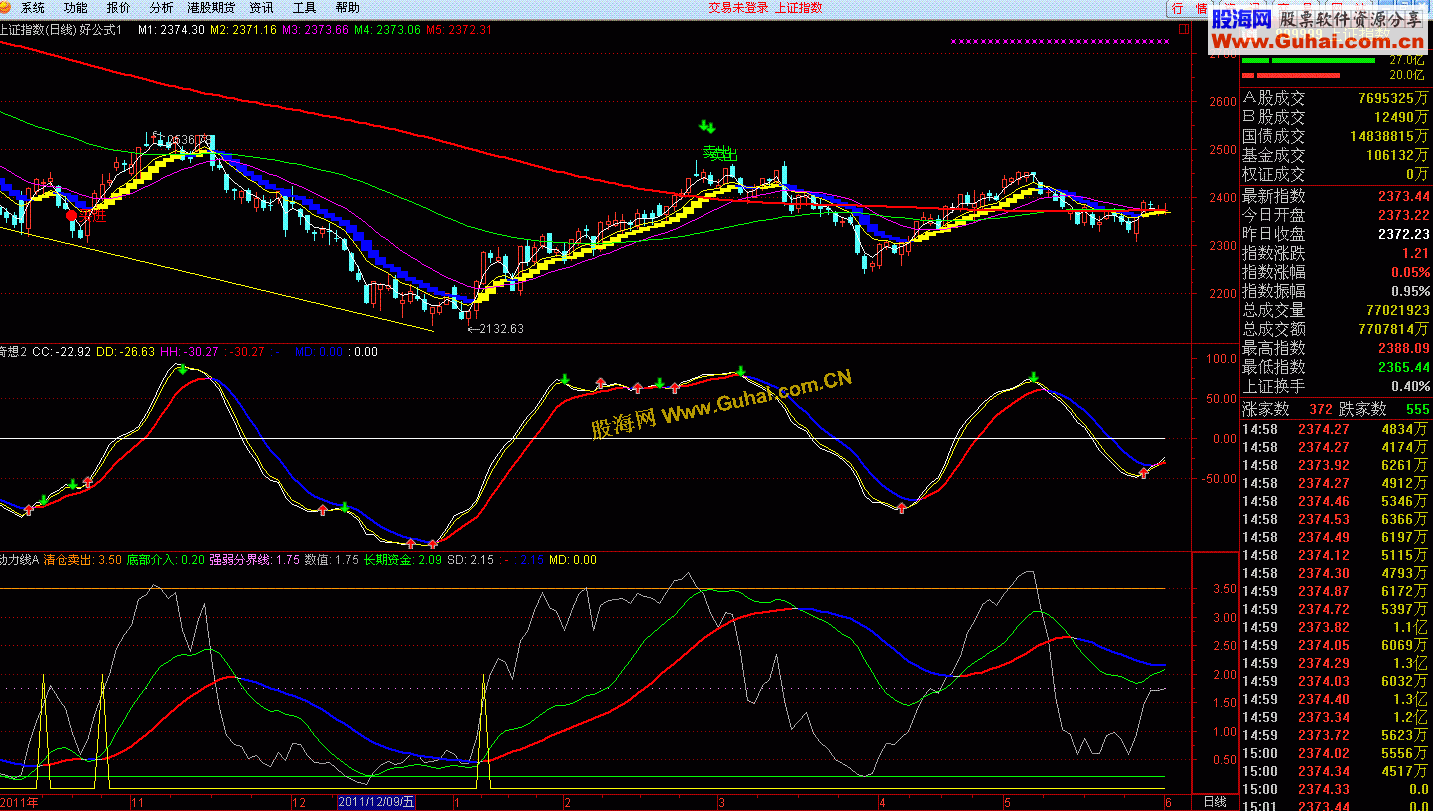Select the tick row with volume 6261万
Screen dimensions: 1433x811
coord(1336,465)
